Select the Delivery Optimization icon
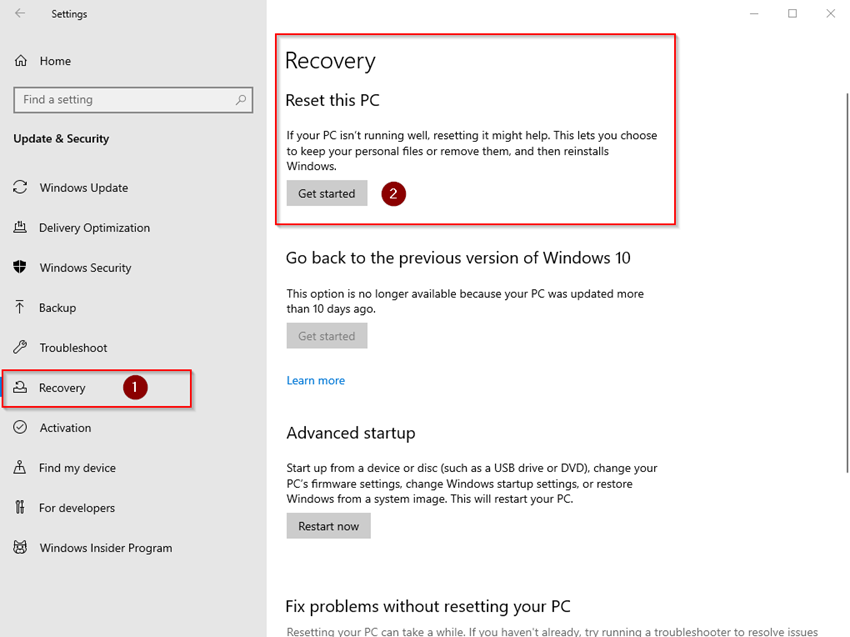This screenshot has width=850, height=637. click(21, 227)
